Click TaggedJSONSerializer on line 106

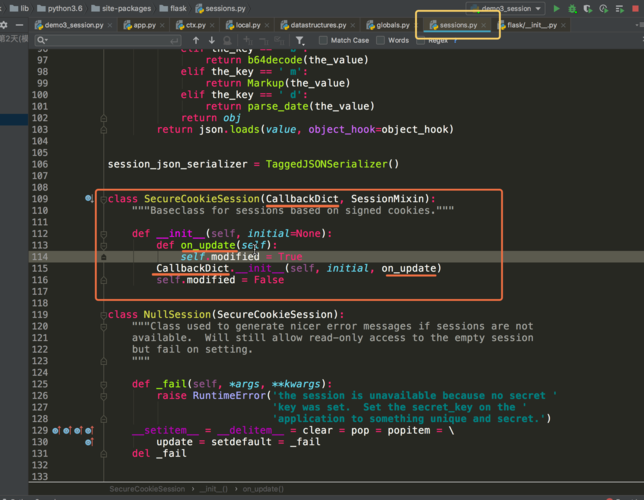click(326, 164)
